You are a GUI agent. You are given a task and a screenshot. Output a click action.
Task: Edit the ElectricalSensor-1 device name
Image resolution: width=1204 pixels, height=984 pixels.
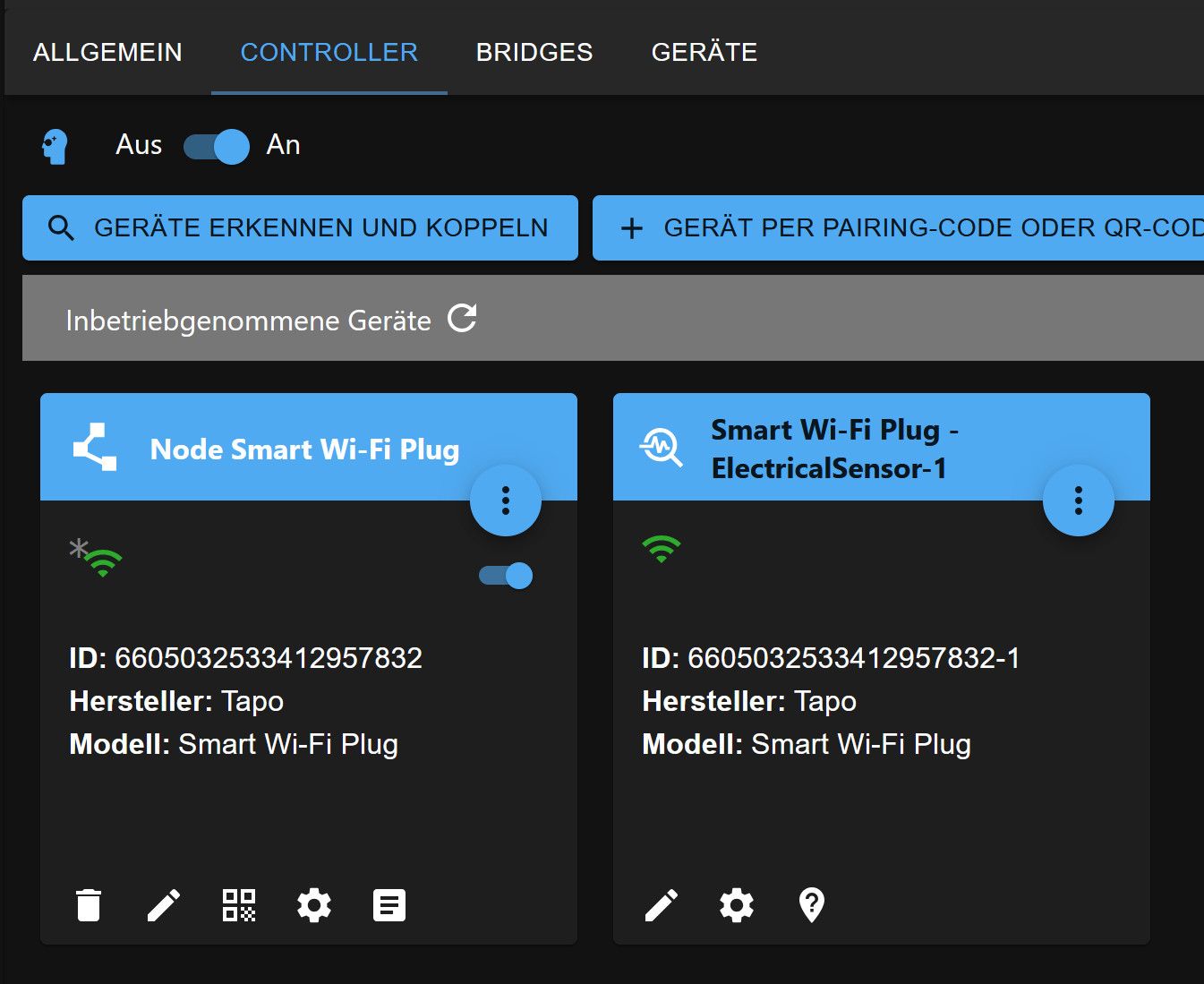(x=662, y=905)
